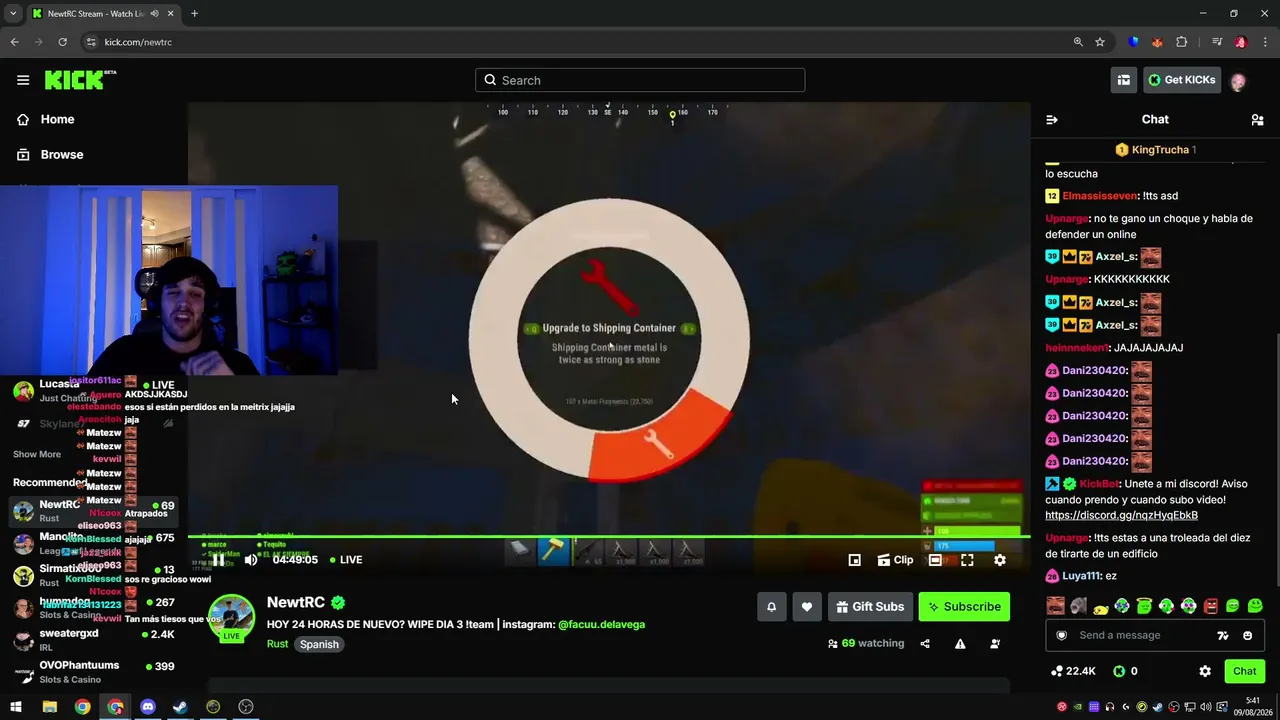Viewport: 1280px width, 720px height.
Task: Insert the halo green quick emote
Action: pos(1144,606)
